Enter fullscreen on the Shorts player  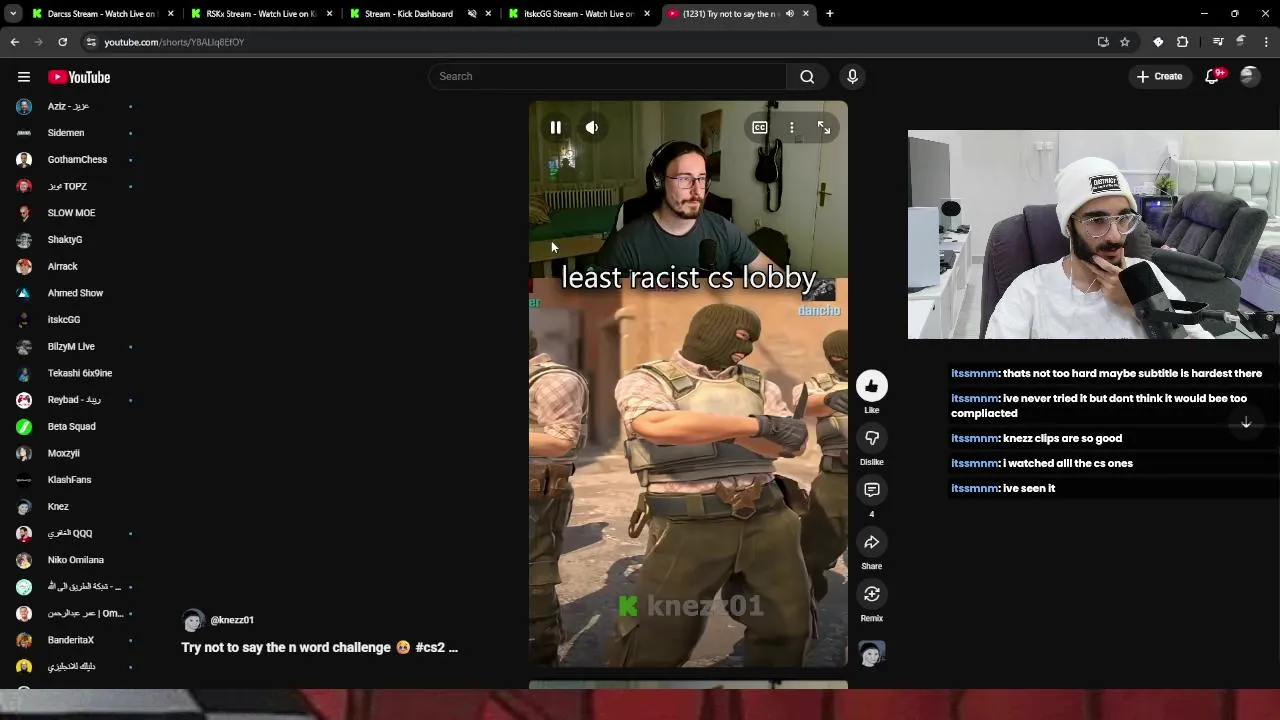click(x=823, y=127)
